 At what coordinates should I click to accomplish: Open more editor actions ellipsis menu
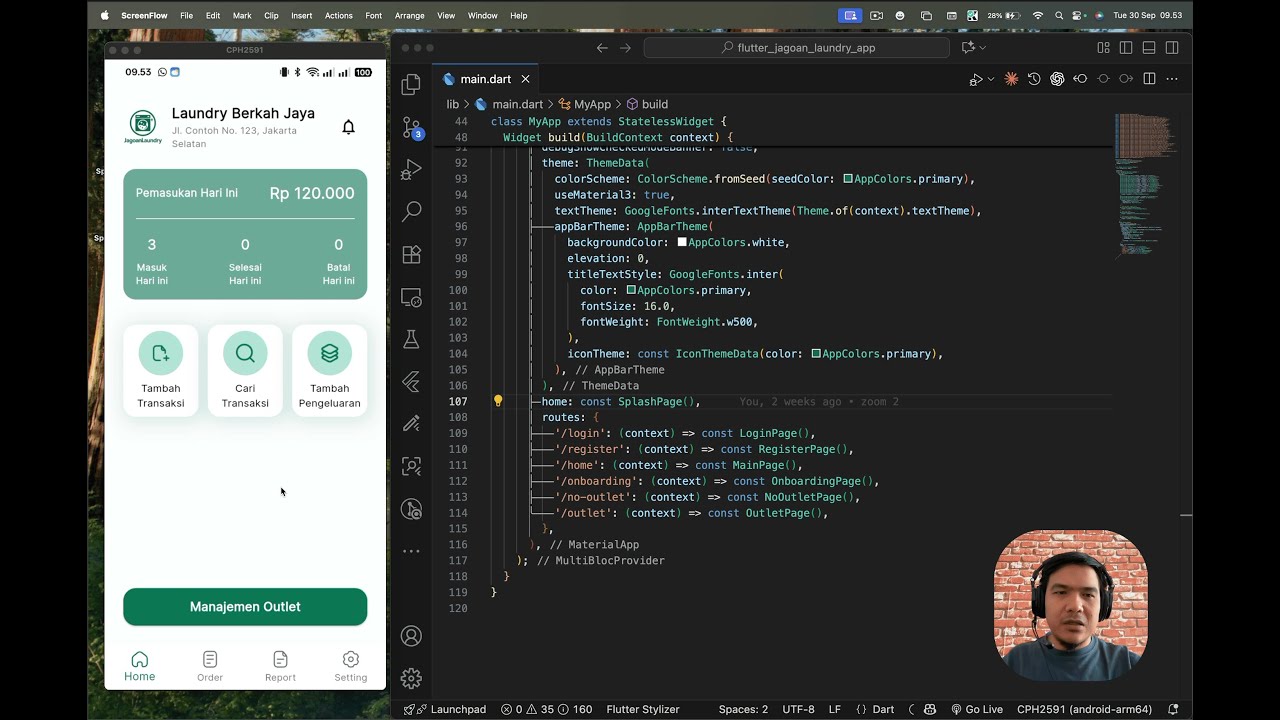pos(1172,79)
